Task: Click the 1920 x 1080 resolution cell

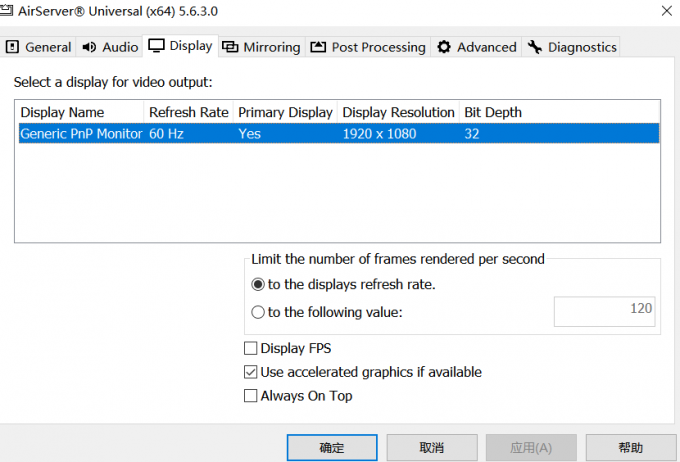Action: tap(379, 134)
